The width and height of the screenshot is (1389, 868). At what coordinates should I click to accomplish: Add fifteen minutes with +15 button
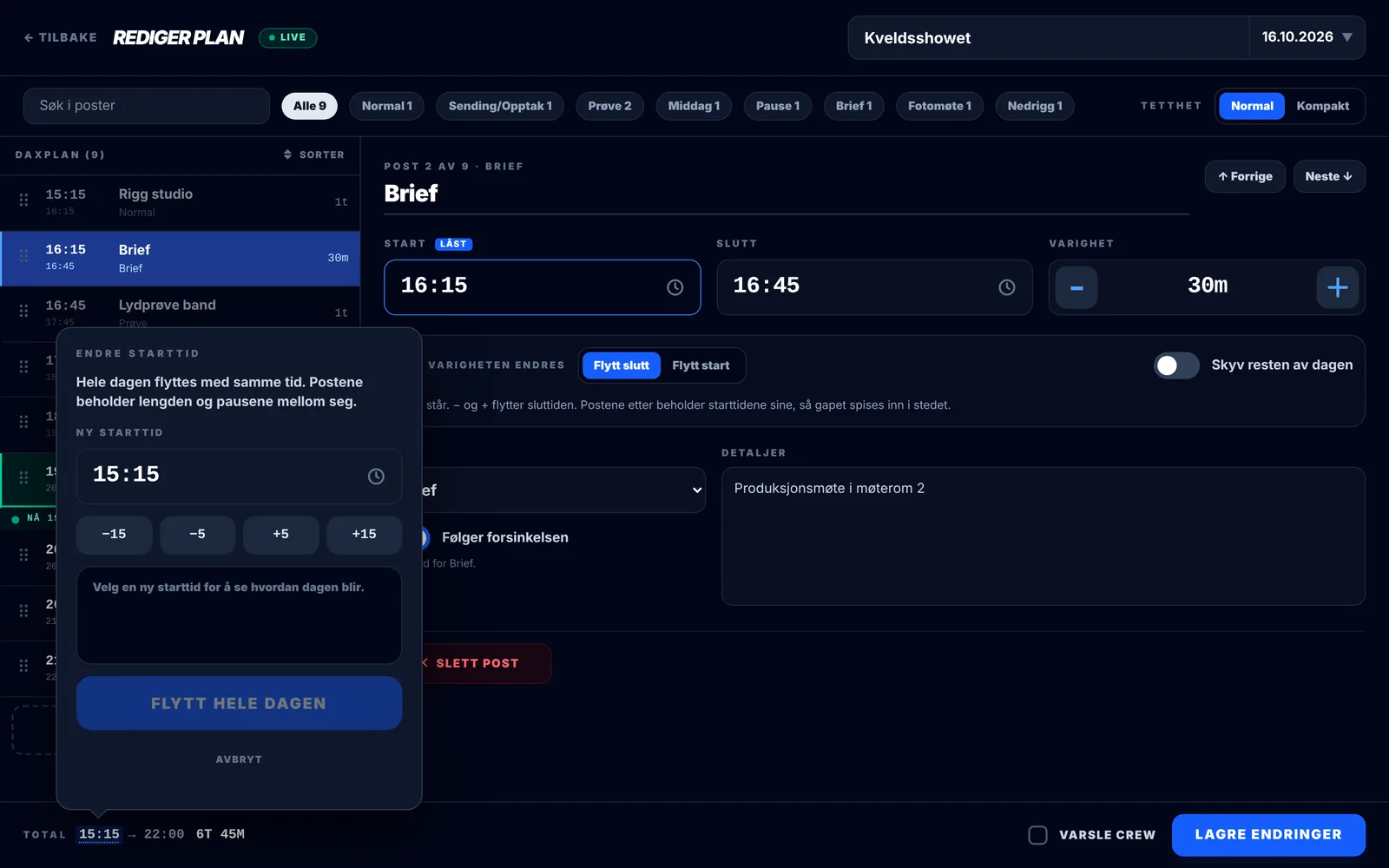pos(364,535)
